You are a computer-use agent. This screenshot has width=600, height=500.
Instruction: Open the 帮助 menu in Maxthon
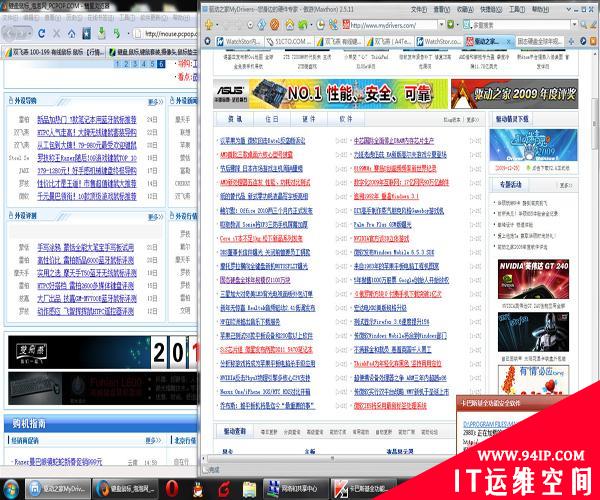[540, 9]
